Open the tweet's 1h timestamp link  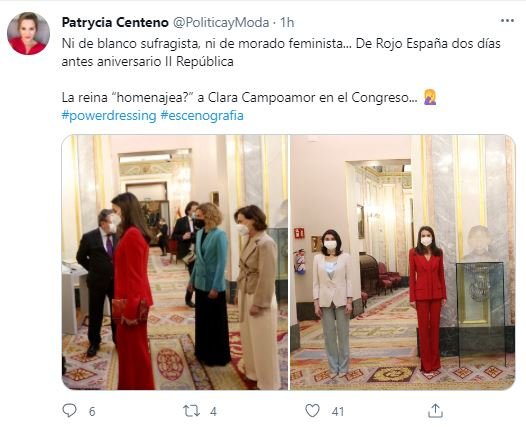pos(287,23)
